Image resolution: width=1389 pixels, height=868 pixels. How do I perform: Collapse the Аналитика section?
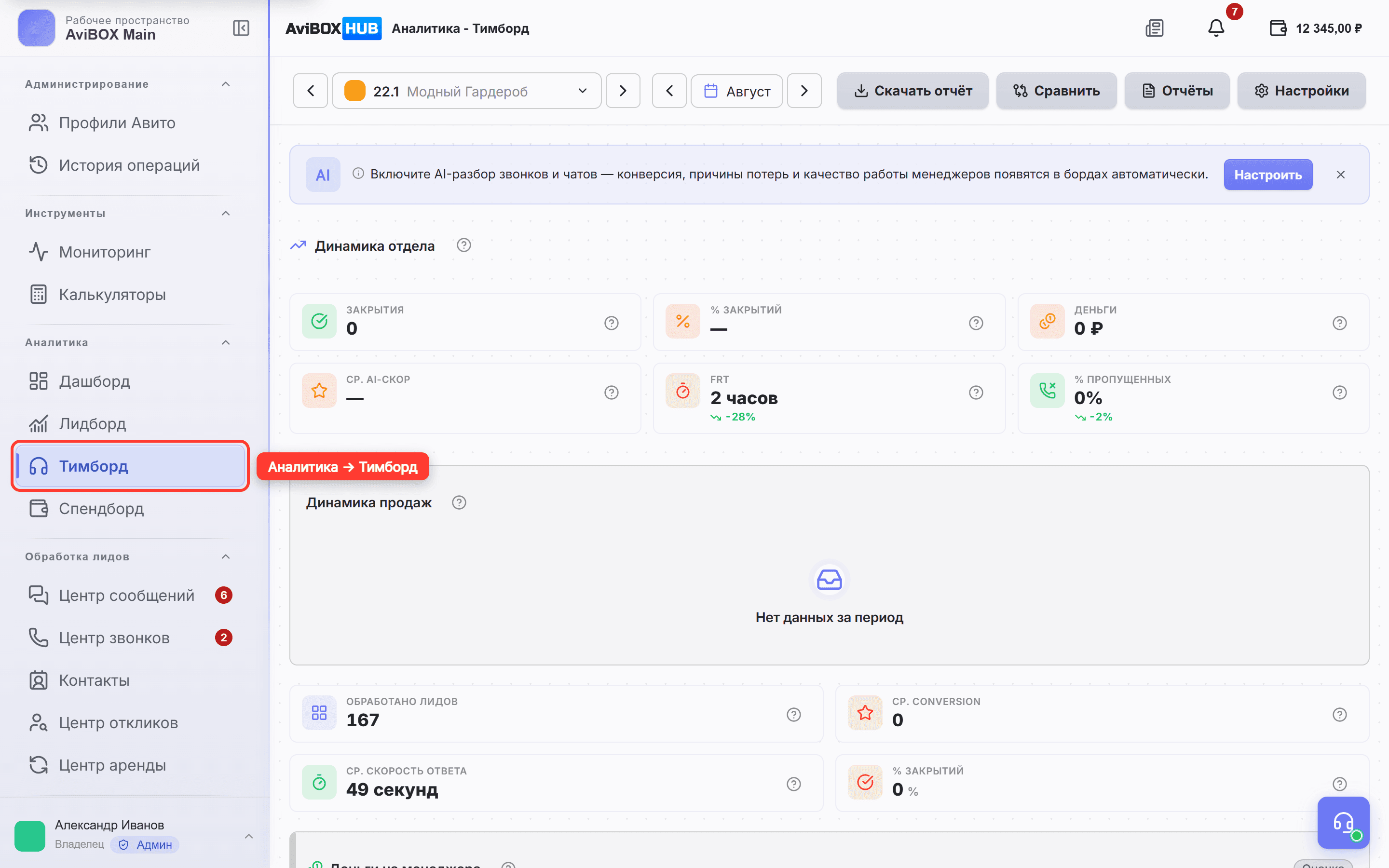226,343
